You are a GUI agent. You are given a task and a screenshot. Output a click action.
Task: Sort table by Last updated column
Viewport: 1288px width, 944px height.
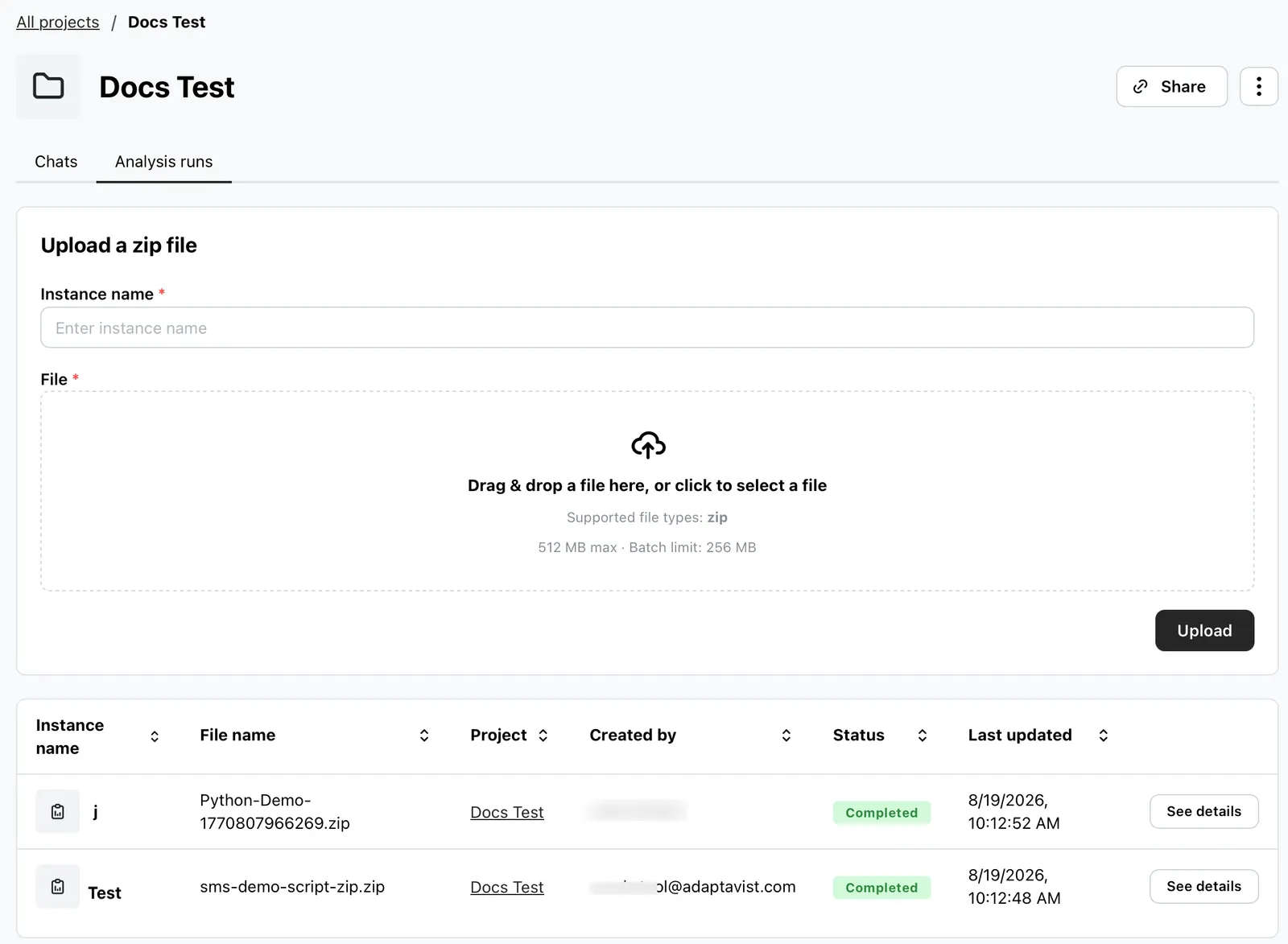click(x=1104, y=735)
